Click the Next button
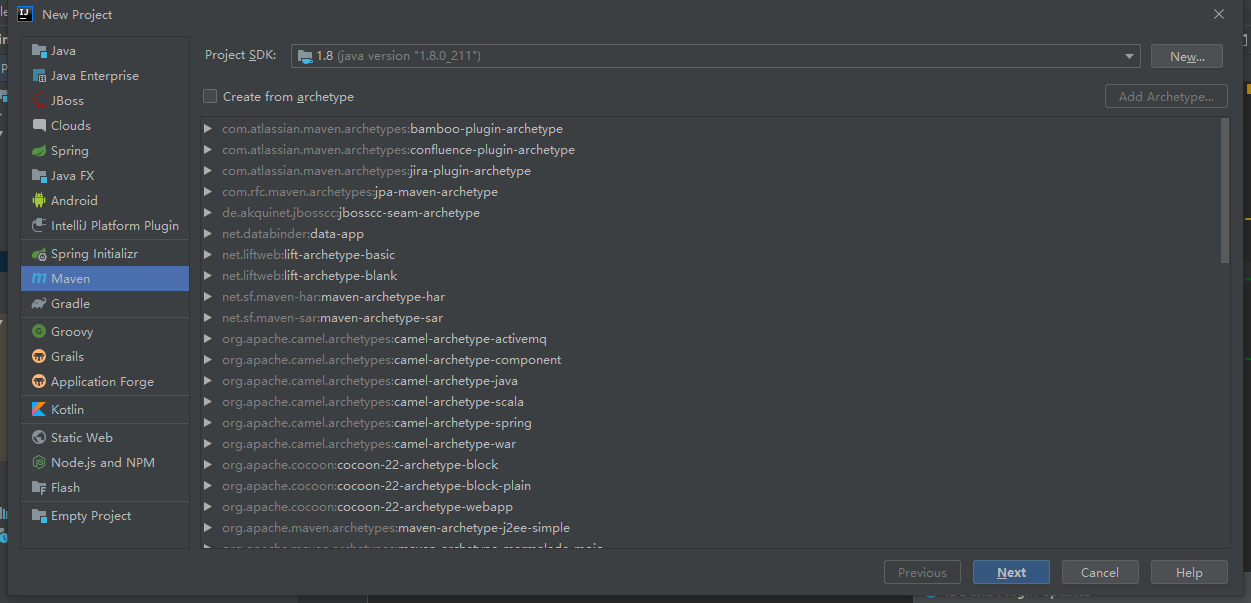The width and height of the screenshot is (1251, 603). tap(1011, 573)
